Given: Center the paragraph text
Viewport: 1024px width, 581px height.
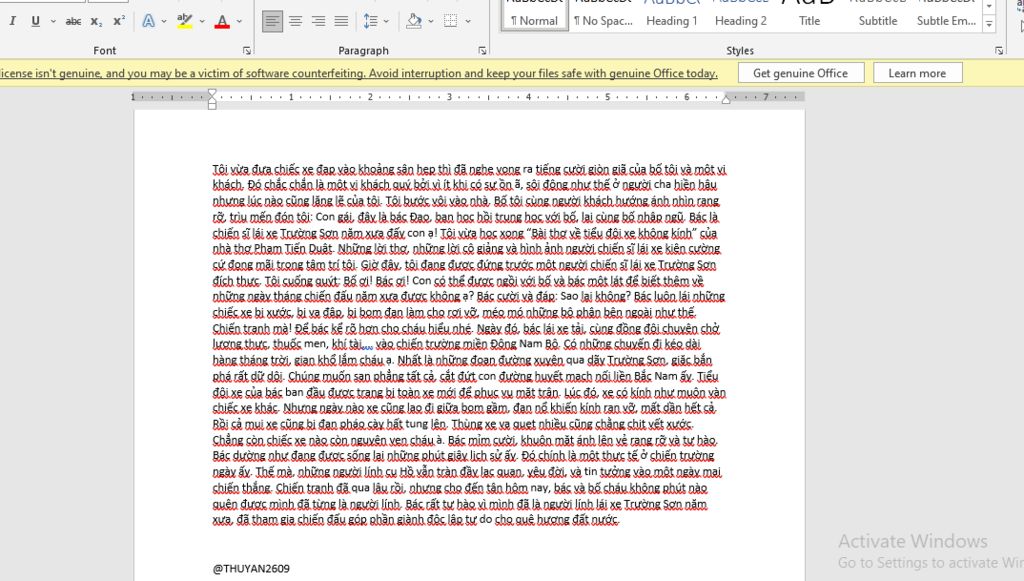Looking at the screenshot, I should pos(295,21).
